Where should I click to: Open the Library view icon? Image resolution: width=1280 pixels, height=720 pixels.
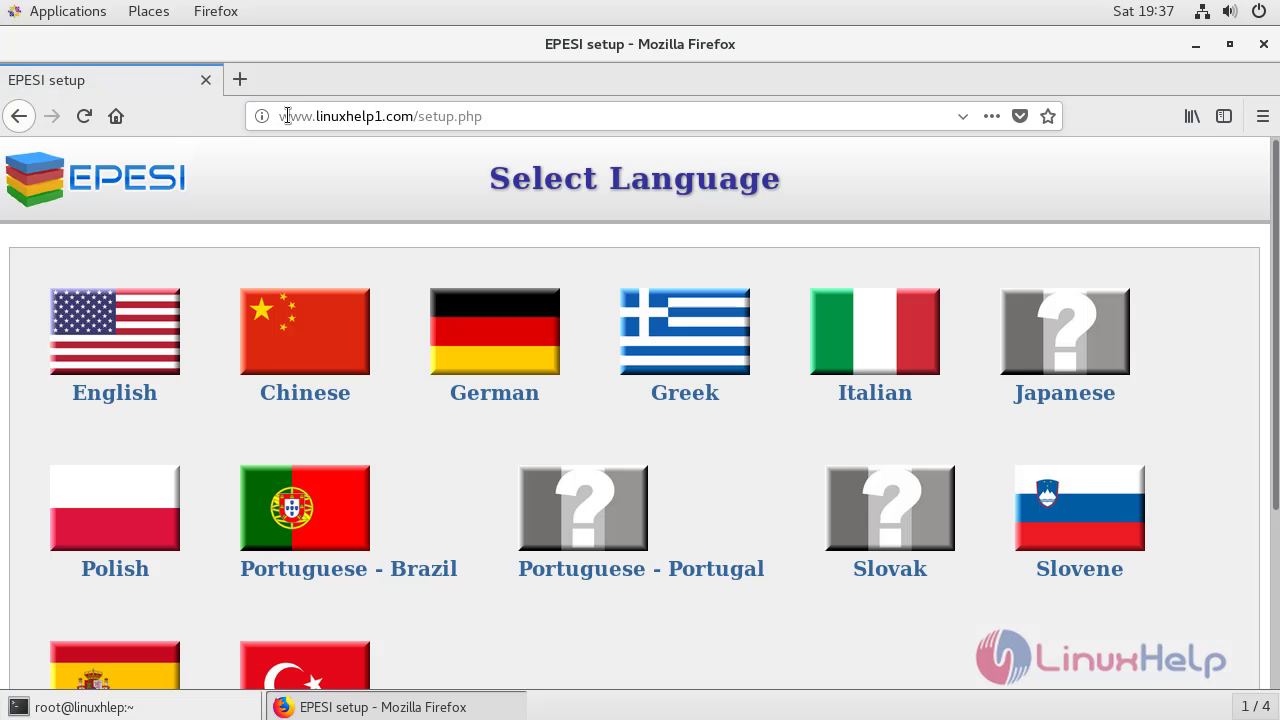coord(1192,116)
